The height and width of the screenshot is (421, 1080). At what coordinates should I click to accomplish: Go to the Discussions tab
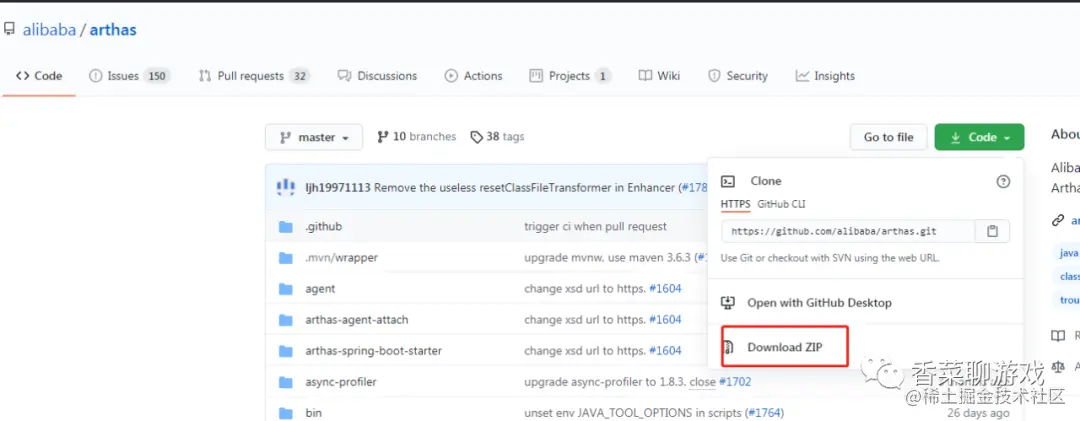tap(377, 76)
